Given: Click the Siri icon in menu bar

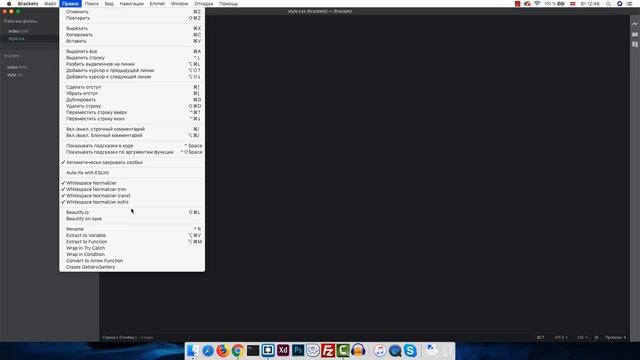Looking at the screenshot, I should point(619,4).
